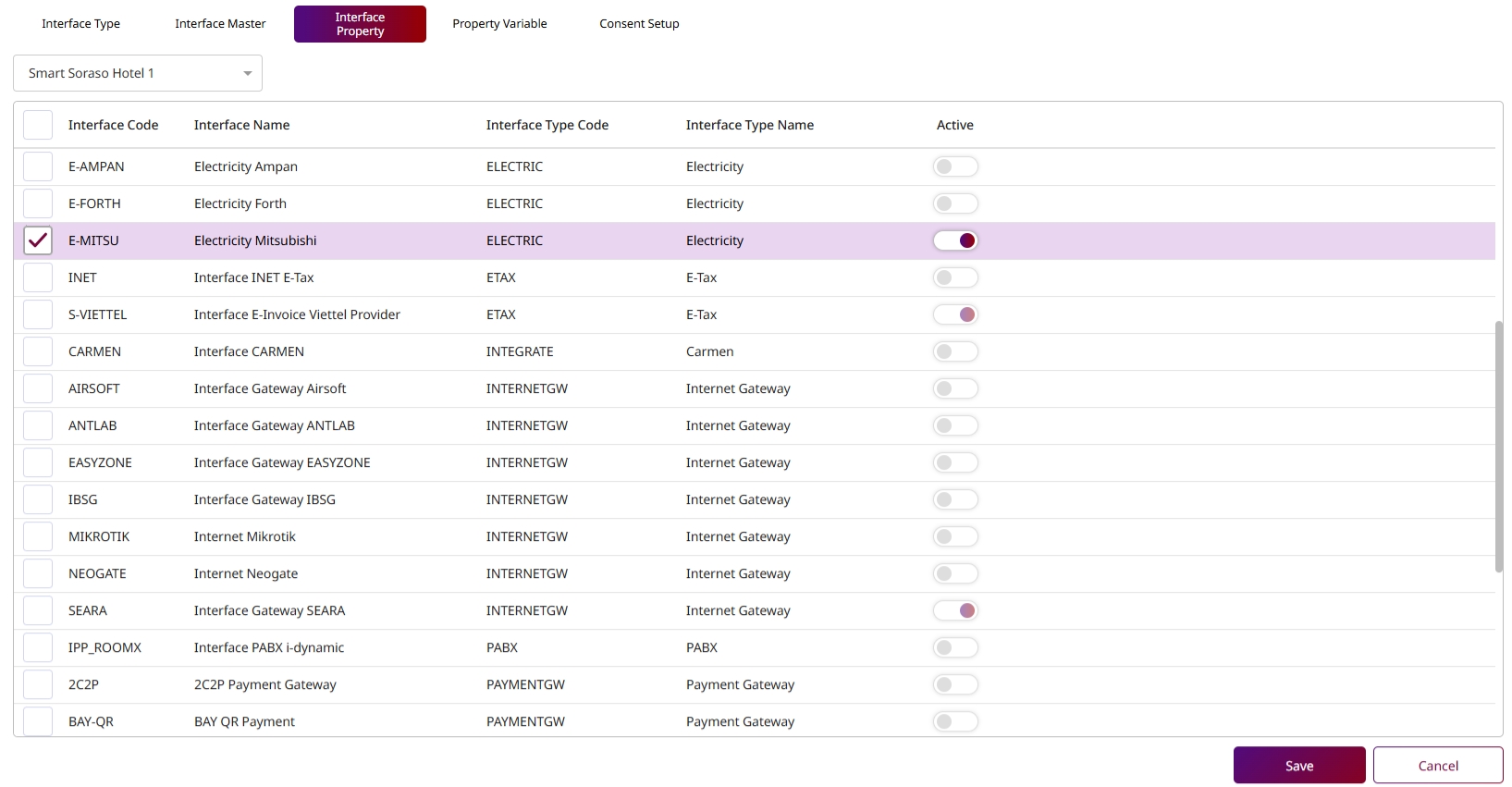This screenshot has height=787, width=1512.
Task: Turn off the S-VIETTEL active toggle
Action: click(955, 314)
